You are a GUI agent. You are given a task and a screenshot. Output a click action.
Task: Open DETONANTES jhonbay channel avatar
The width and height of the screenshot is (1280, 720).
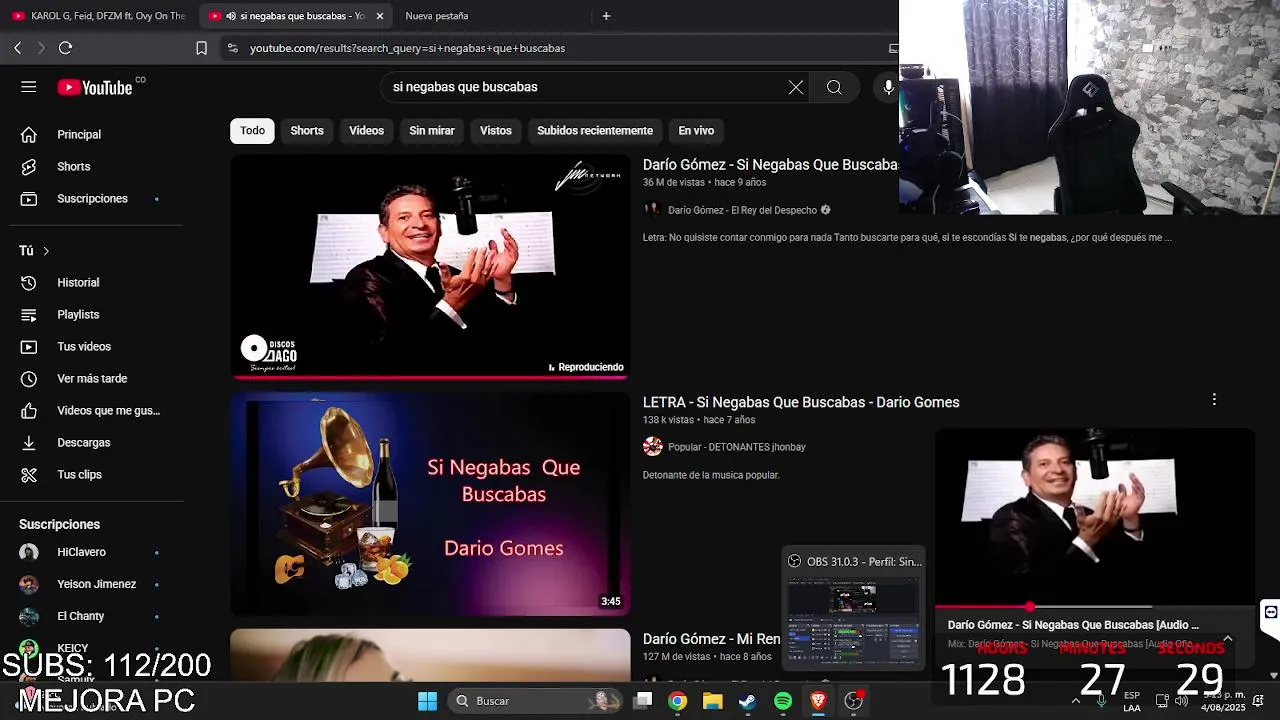coord(653,447)
